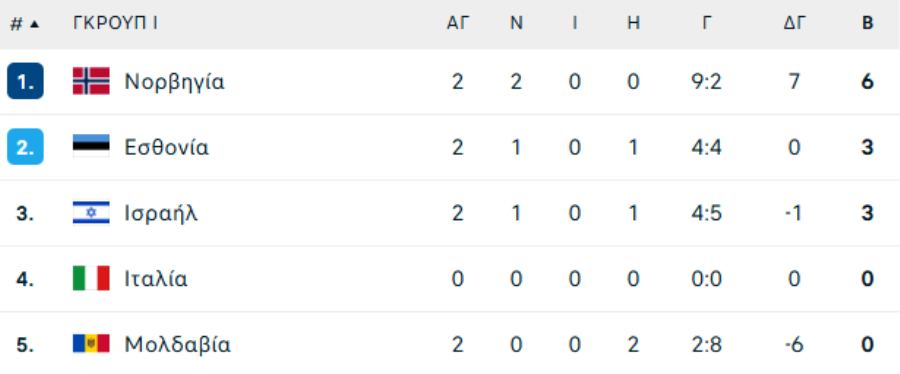
Task: Click the Norway flag icon
Action: (x=91, y=81)
